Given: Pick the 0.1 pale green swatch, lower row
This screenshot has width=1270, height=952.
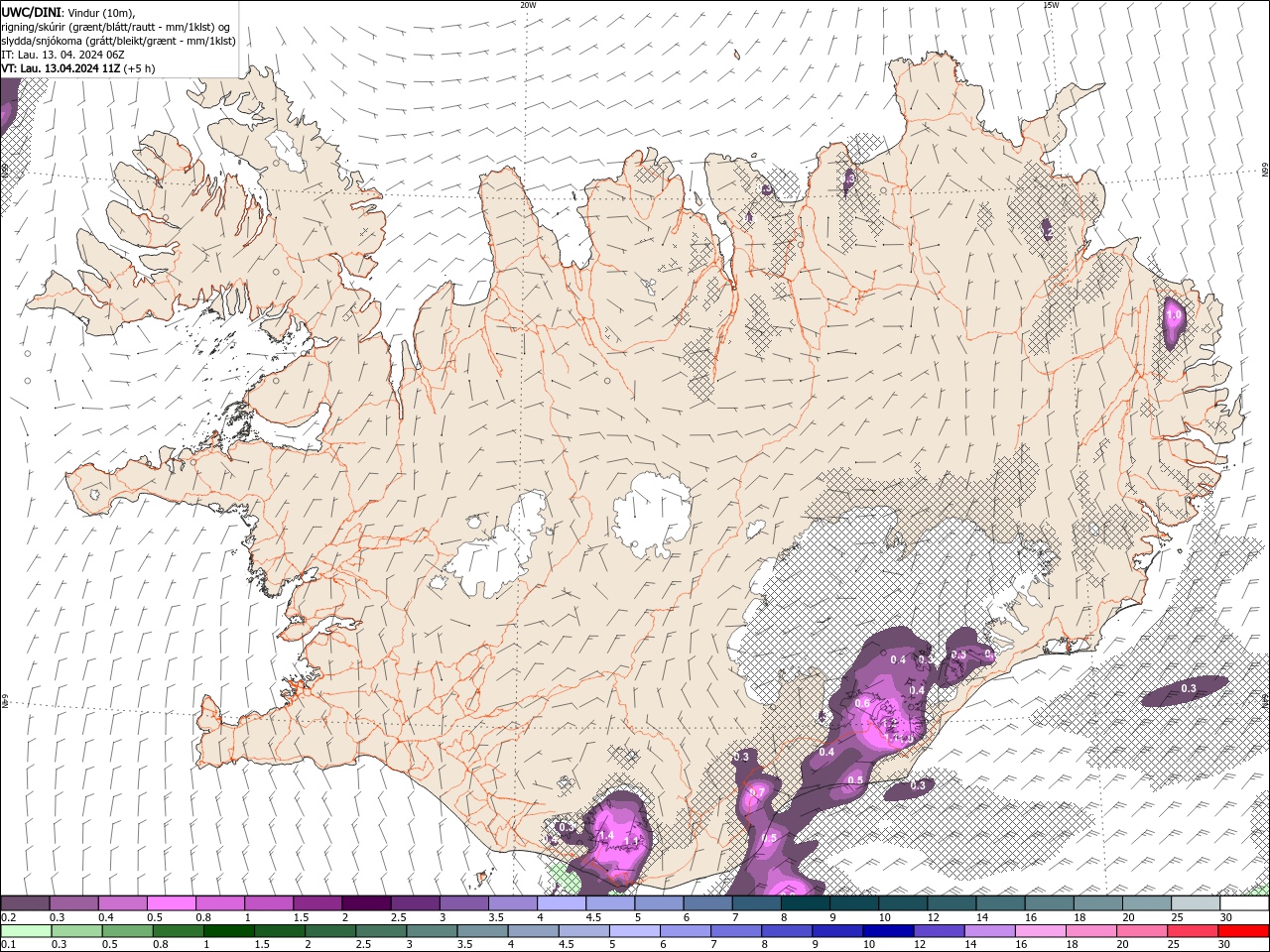Looking at the screenshot, I should click(26, 931).
